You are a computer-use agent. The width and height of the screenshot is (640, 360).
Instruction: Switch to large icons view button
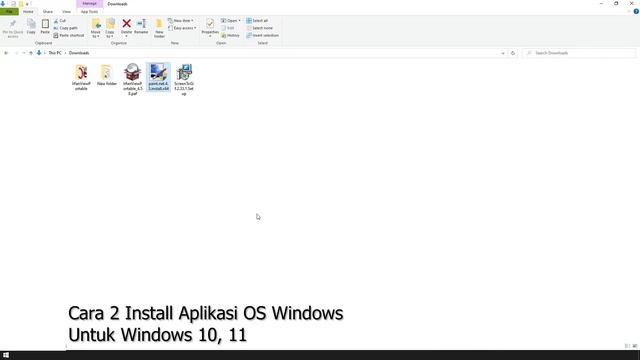click(x=635, y=346)
